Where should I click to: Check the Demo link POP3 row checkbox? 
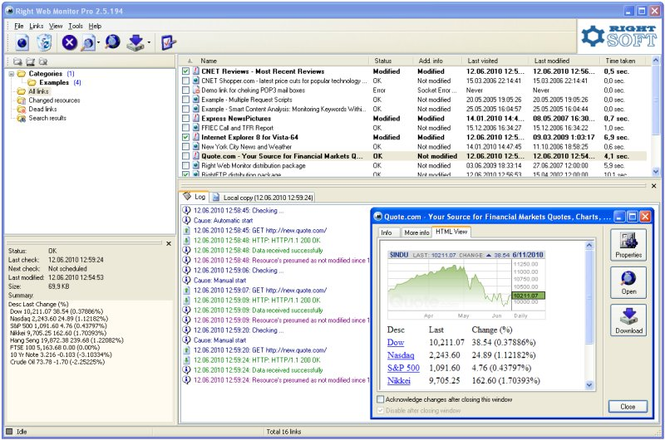point(186,90)
